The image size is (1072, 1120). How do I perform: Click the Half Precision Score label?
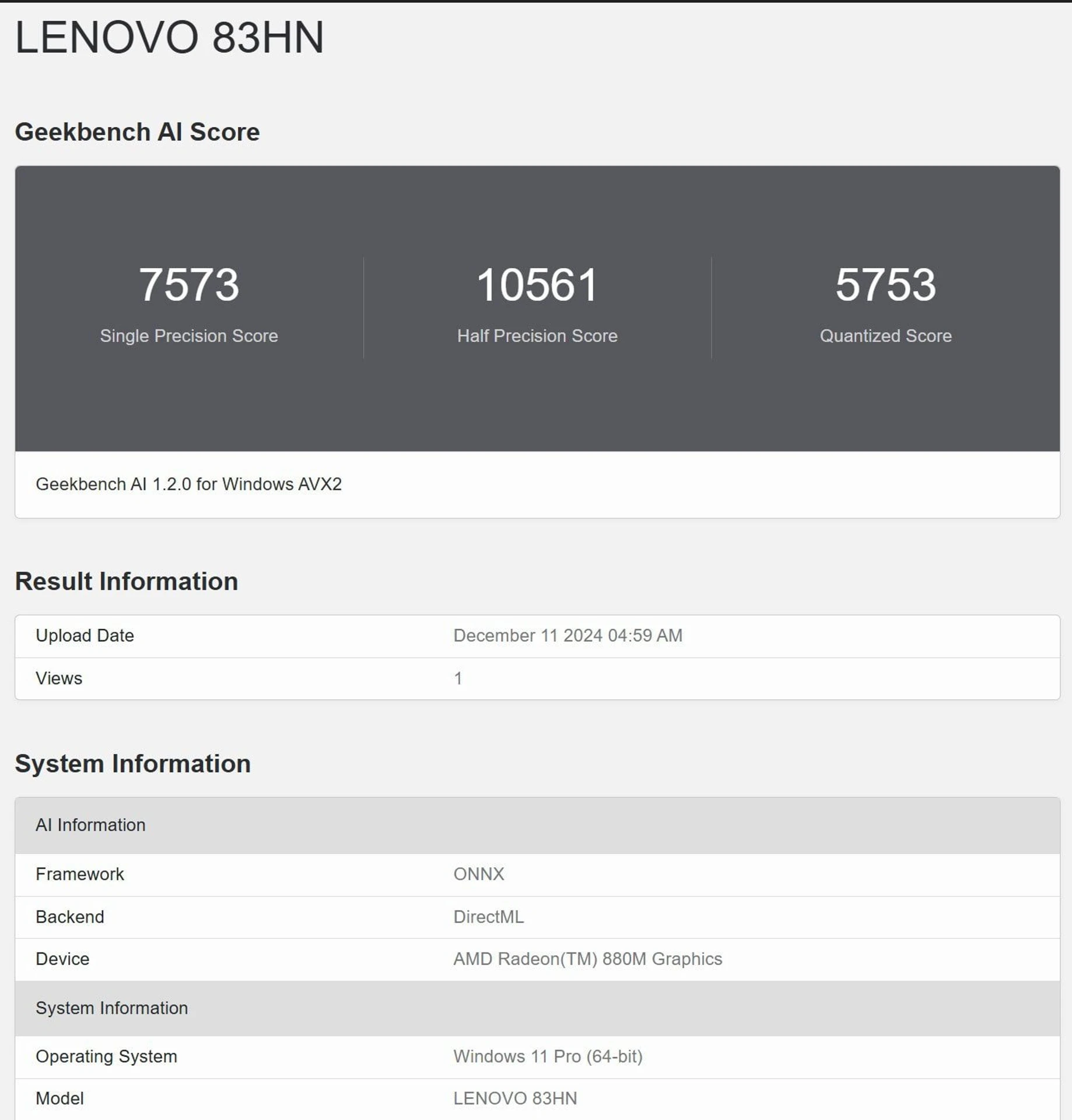tap(537, 336)
